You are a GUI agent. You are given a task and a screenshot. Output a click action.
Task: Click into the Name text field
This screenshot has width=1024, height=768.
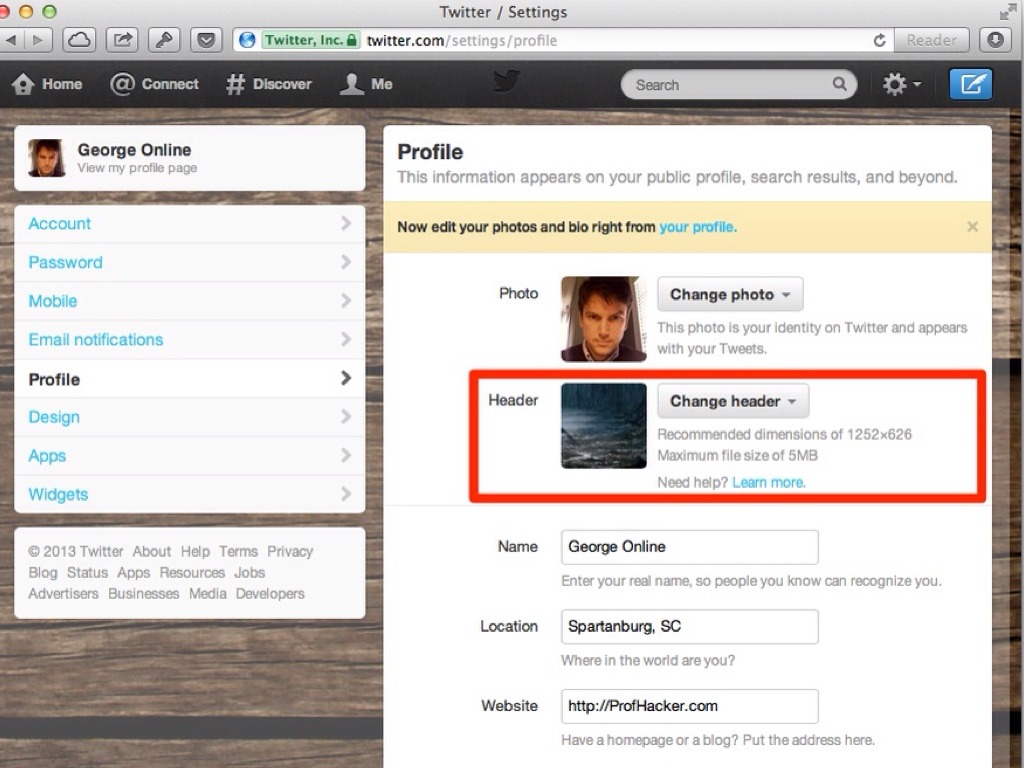pos(689,547)
